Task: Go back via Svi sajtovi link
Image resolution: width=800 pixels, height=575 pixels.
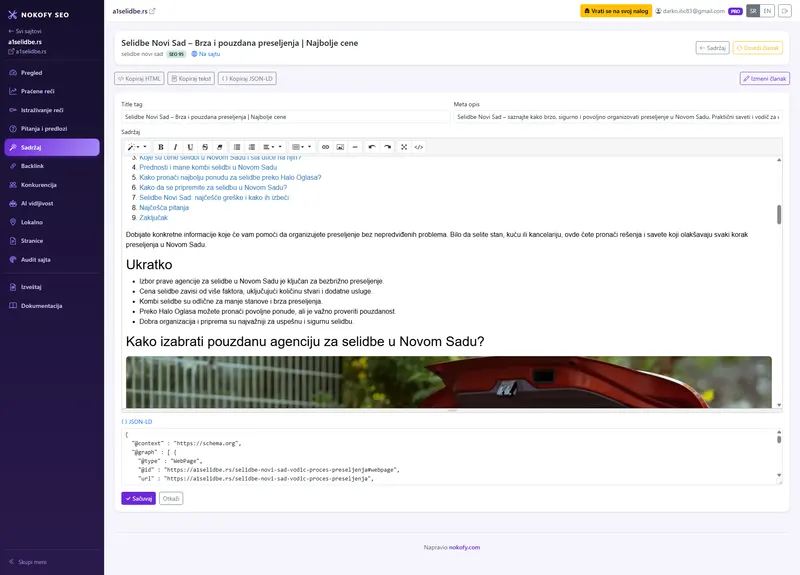Action: (x=25, y=31)
